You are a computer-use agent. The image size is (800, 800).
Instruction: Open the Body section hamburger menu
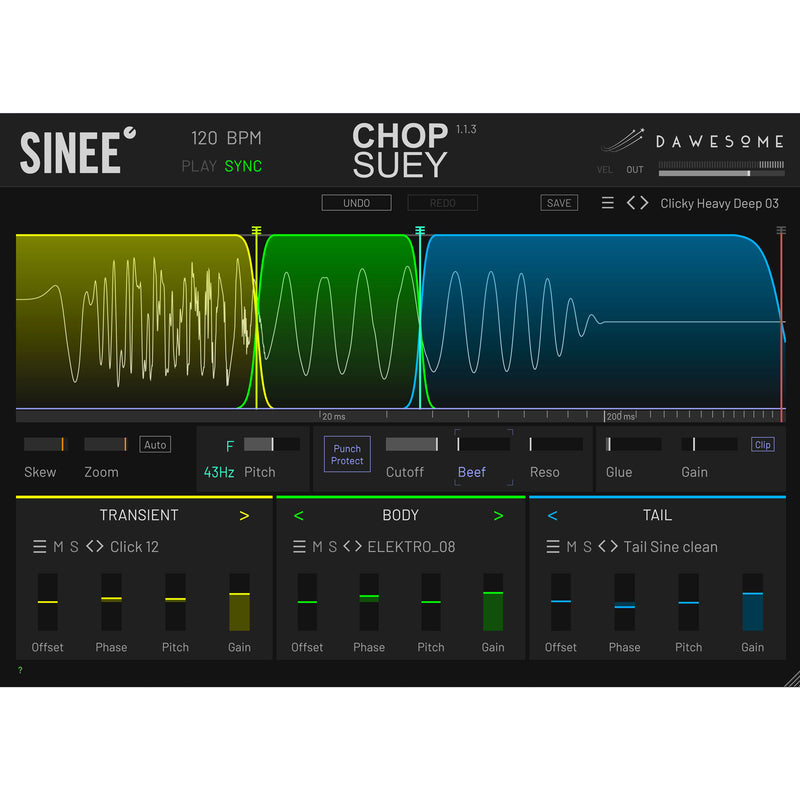(299, 547)
